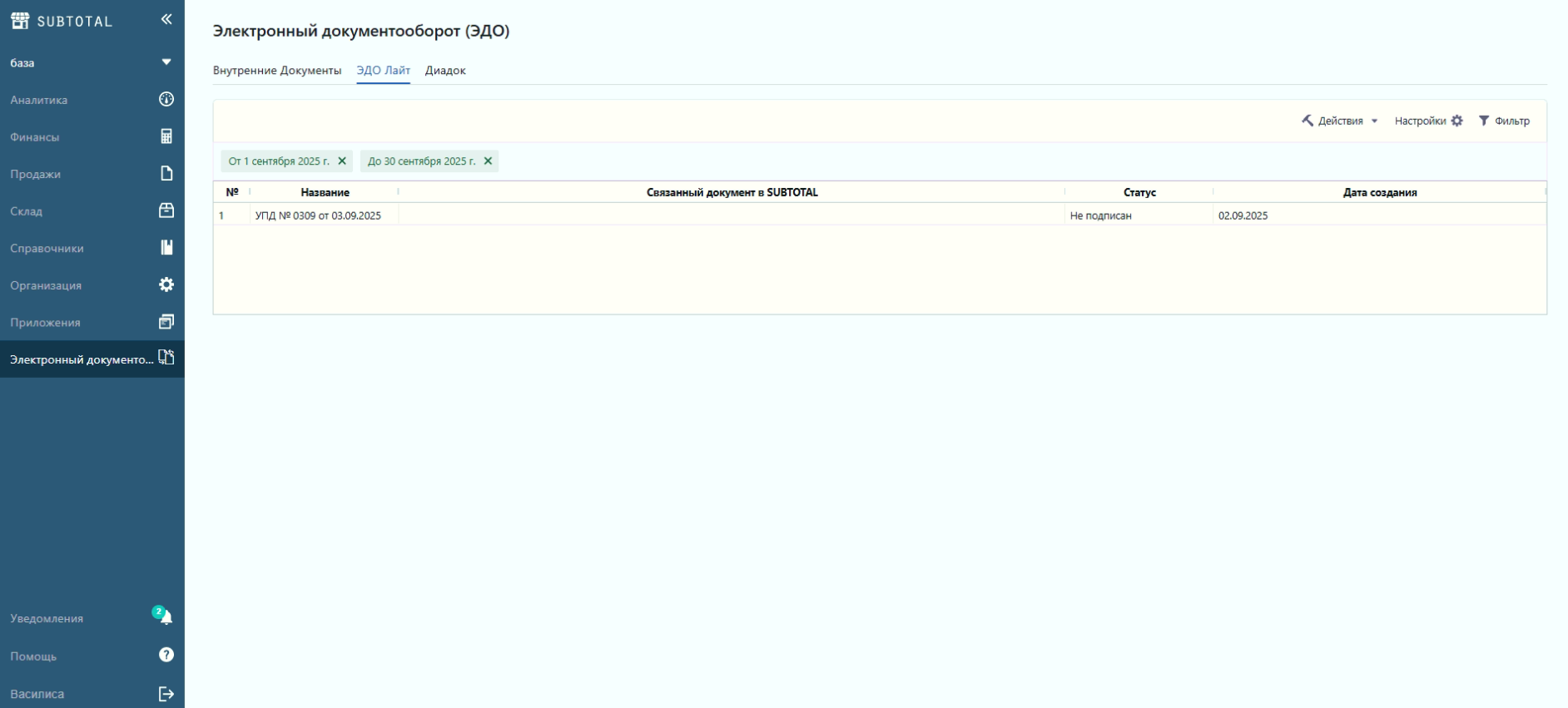The image size is (1568, 708).
Task: Collapse the sidebar with double chevron icon
Action: [166, 19]
